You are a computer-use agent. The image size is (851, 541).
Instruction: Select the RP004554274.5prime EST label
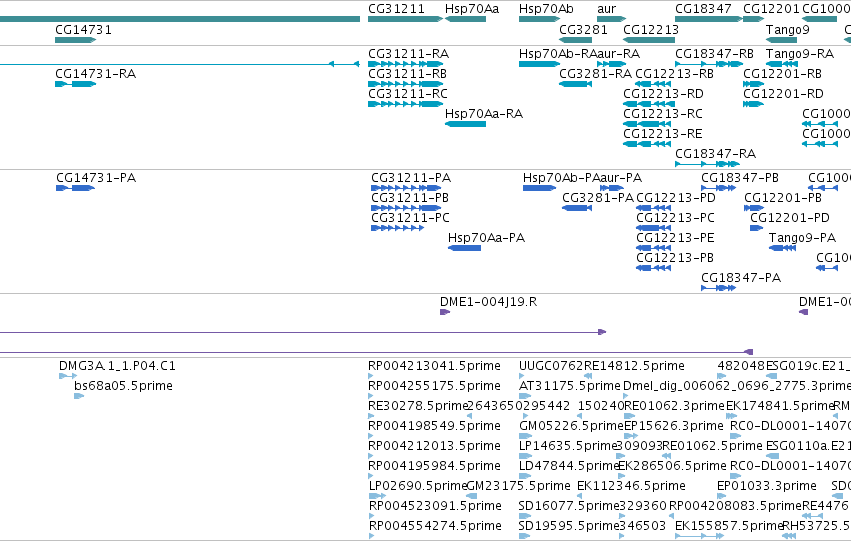(x=435, y=526)
